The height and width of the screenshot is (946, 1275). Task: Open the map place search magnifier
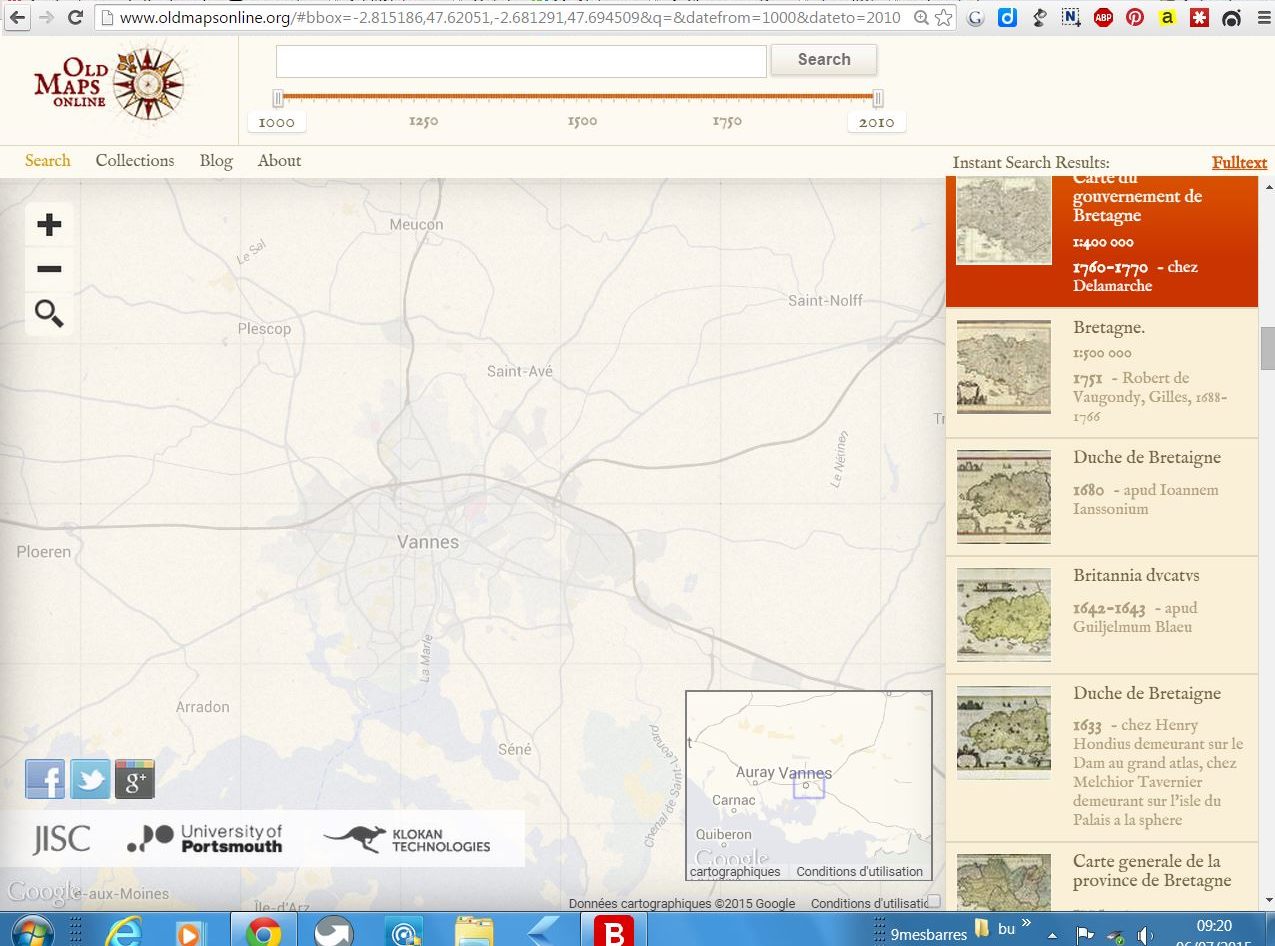49,314
